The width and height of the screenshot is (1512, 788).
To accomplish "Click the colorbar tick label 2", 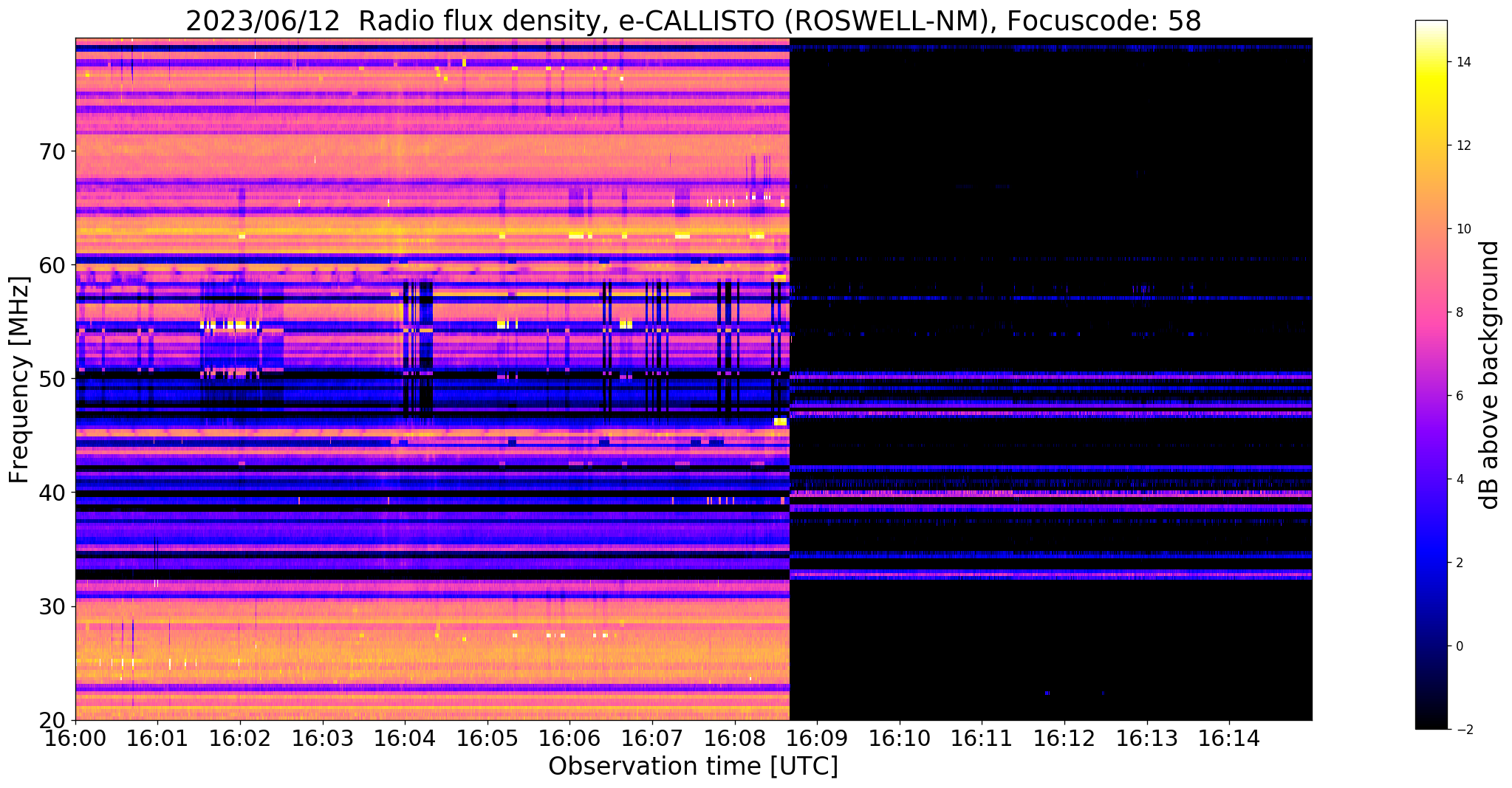I will [x=1459, y=563].
